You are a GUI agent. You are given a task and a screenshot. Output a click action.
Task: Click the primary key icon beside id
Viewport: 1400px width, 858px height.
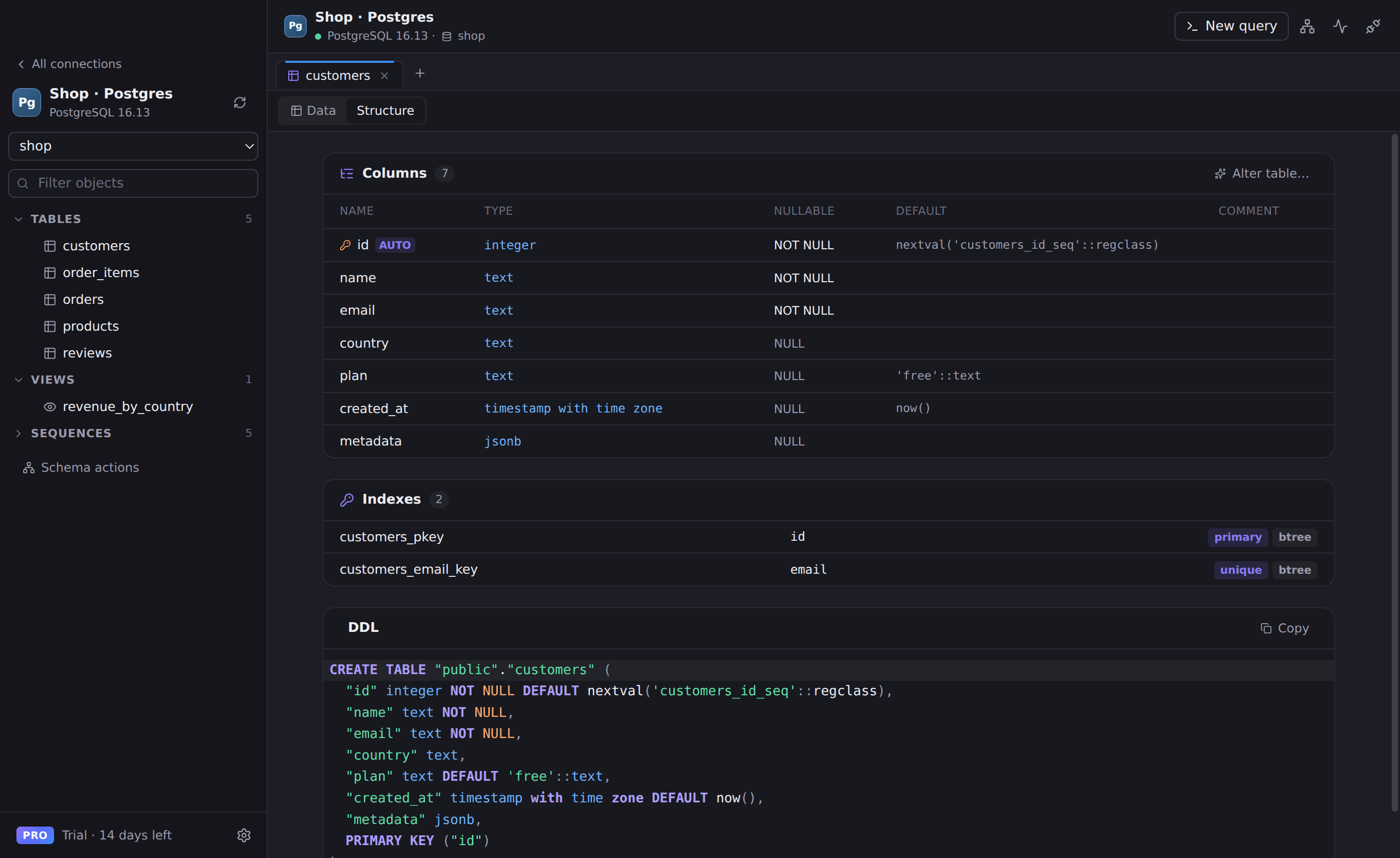click(x=345, y=245)
